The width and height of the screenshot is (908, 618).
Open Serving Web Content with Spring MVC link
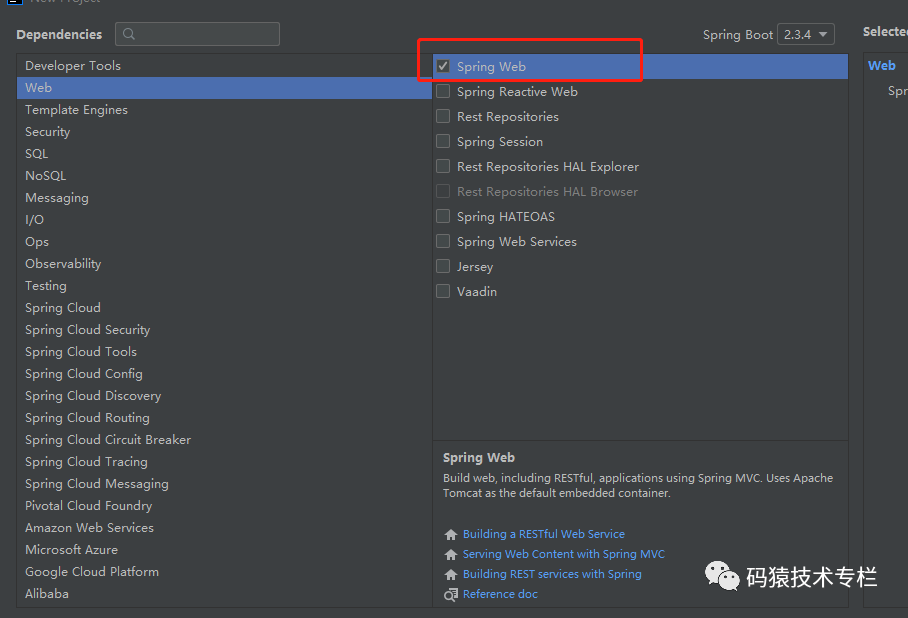[563, 554]
